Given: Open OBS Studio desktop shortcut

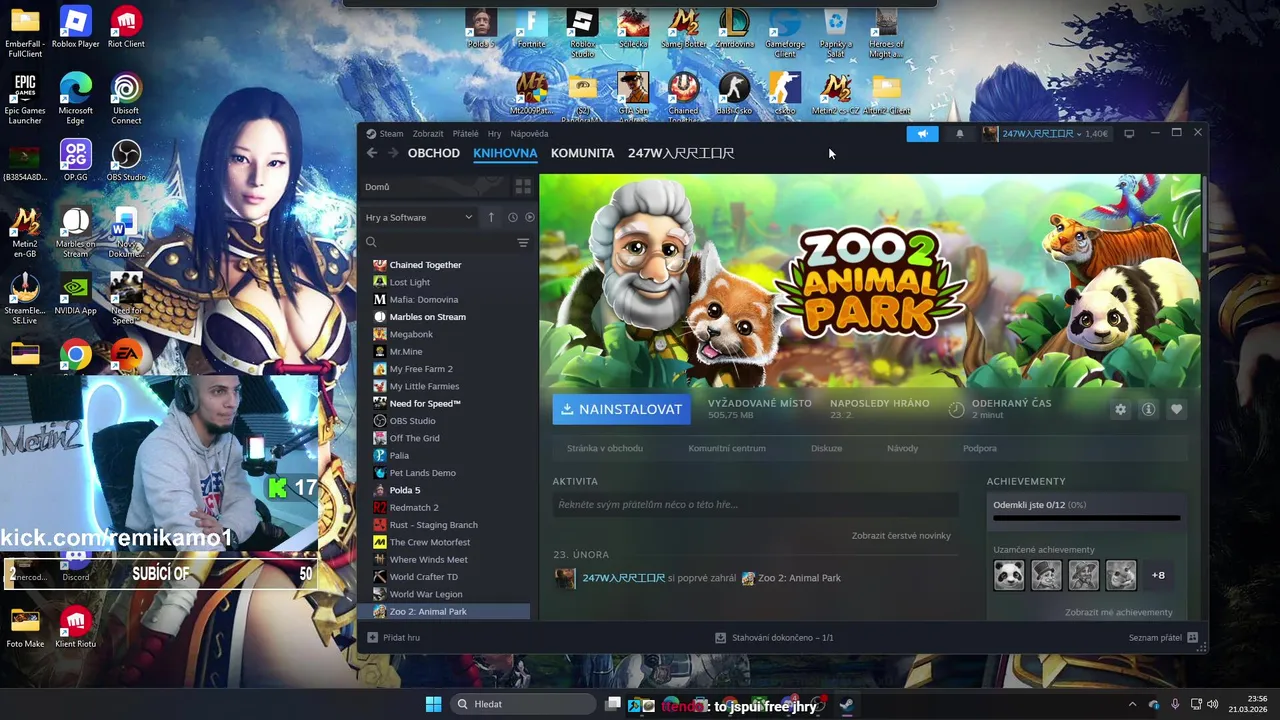Looking at the screenshot, I should [126, 161].
